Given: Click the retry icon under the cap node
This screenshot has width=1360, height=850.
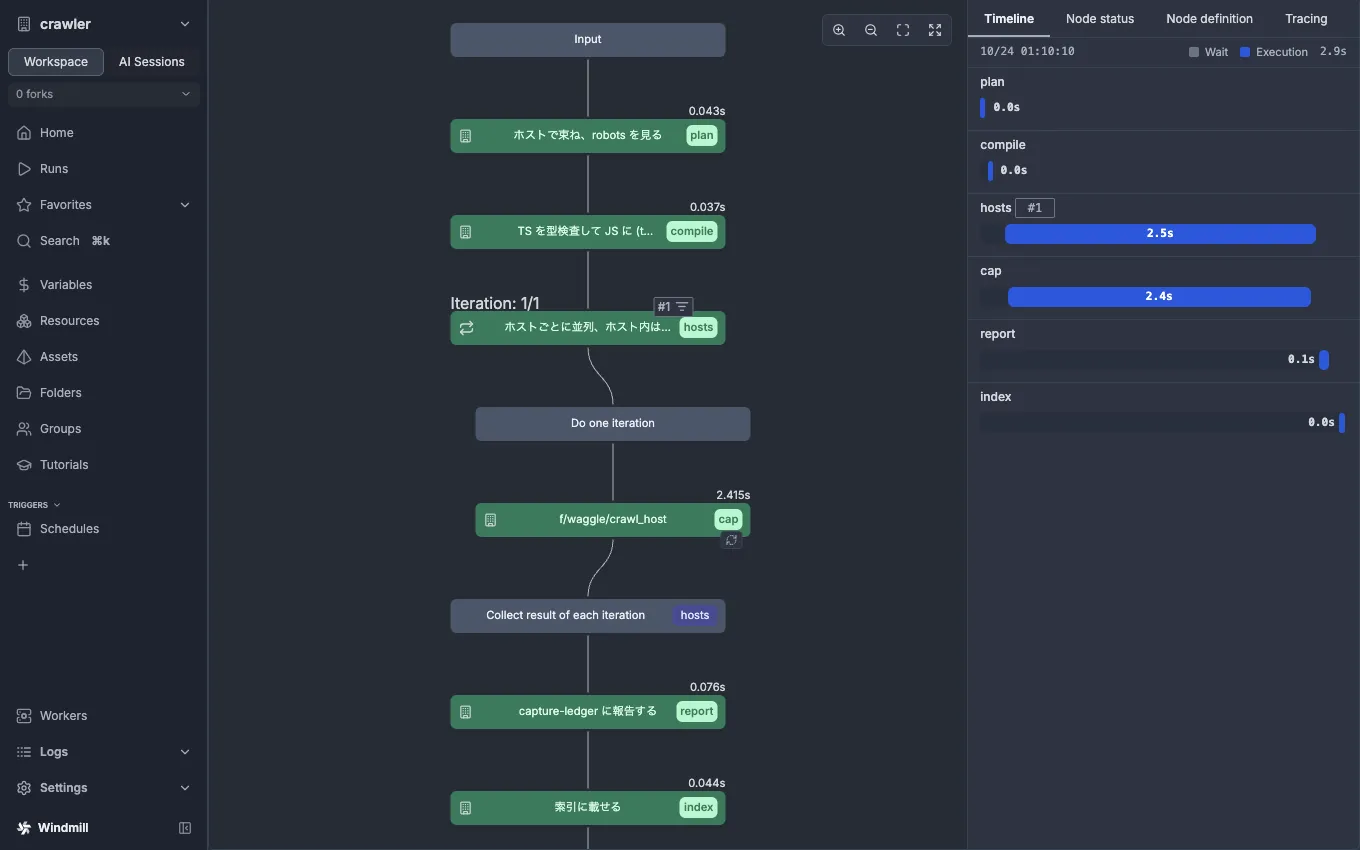Looking at the screenshot, I should [x=732, y=540].
